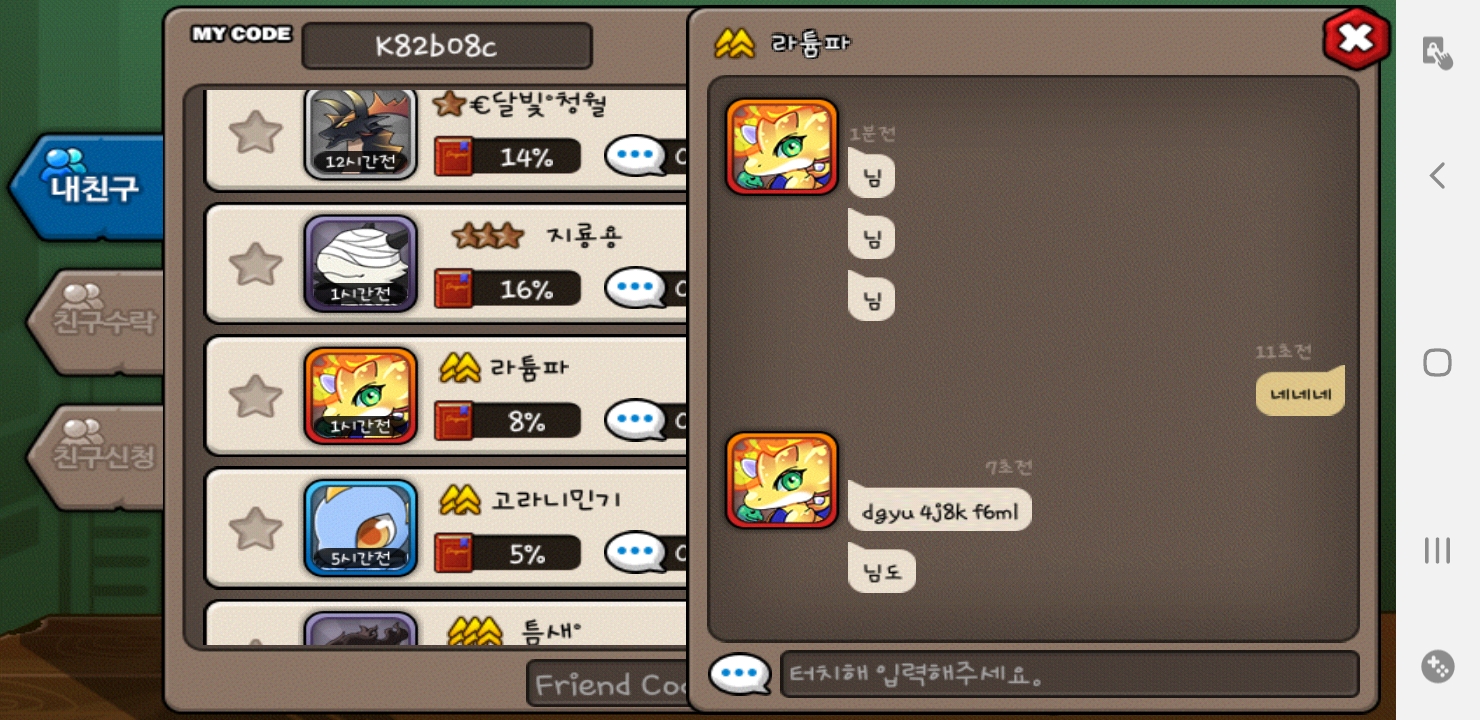Tap the red book icon beside 5%

454,553
